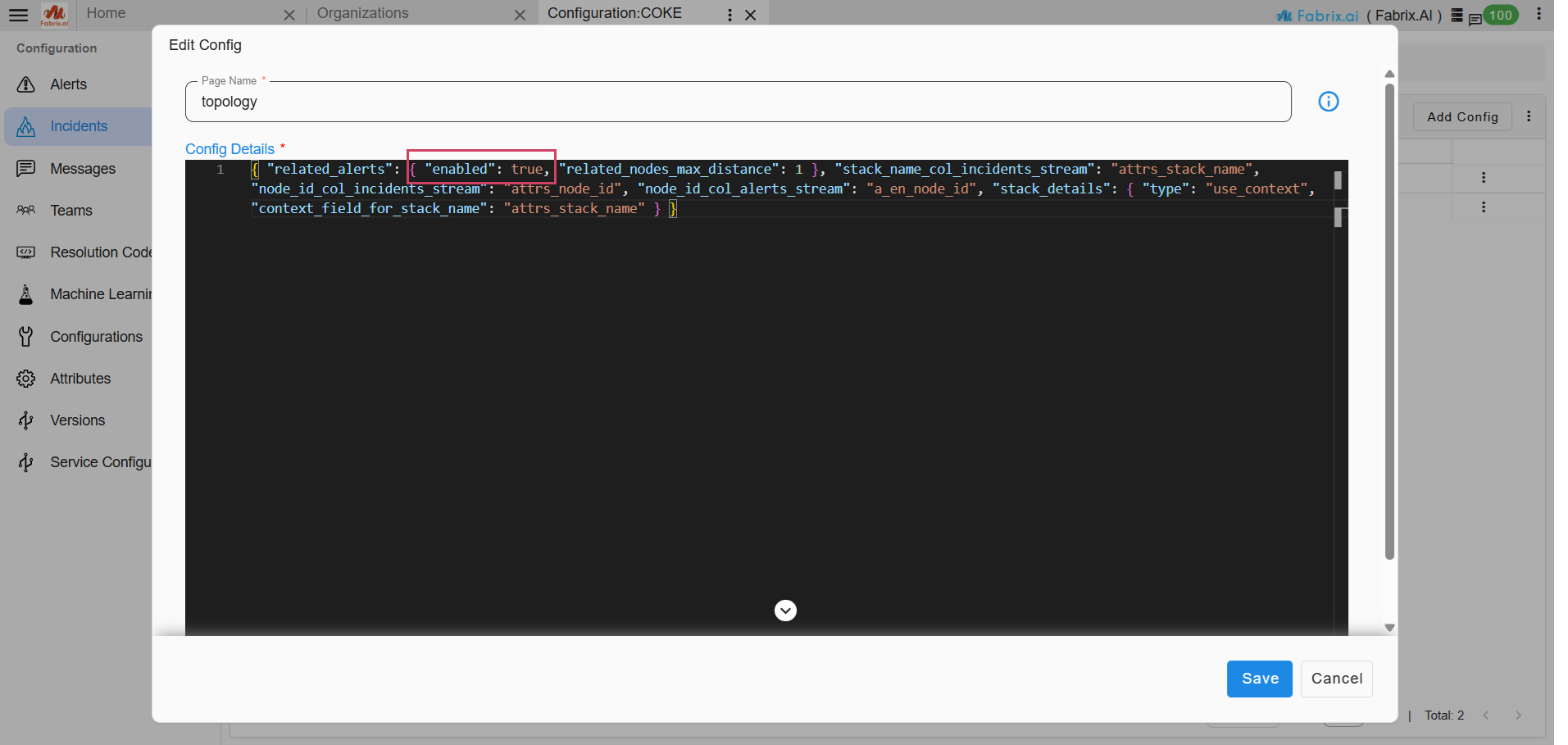Open the Alerts icon in sidebar
This screenshot has height=745, width=1568.
(26, 84)
